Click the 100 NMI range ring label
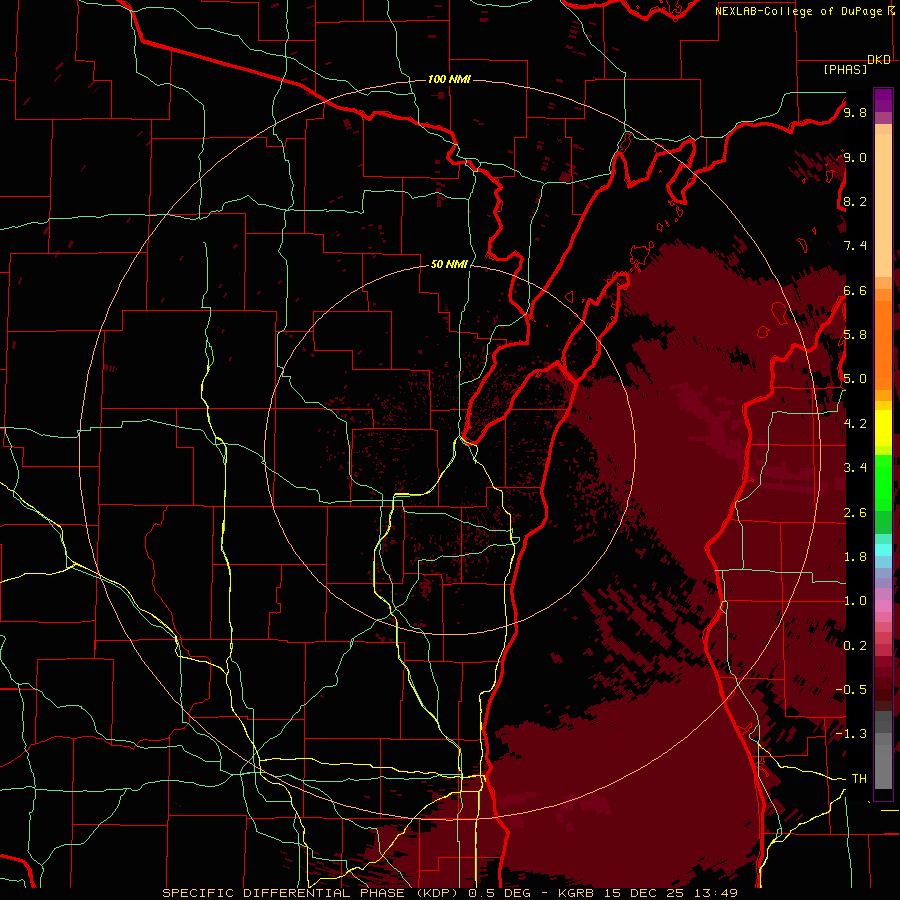This screenshot has width=900, height=900. (x=449, y=79)
